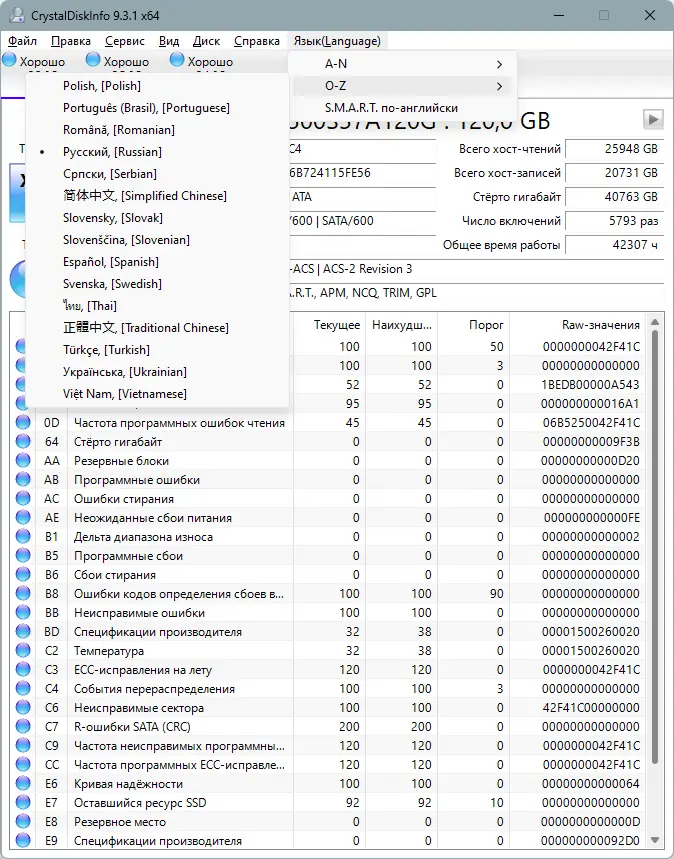Select the first Хорошо disk status

click(x=34, y=61)
